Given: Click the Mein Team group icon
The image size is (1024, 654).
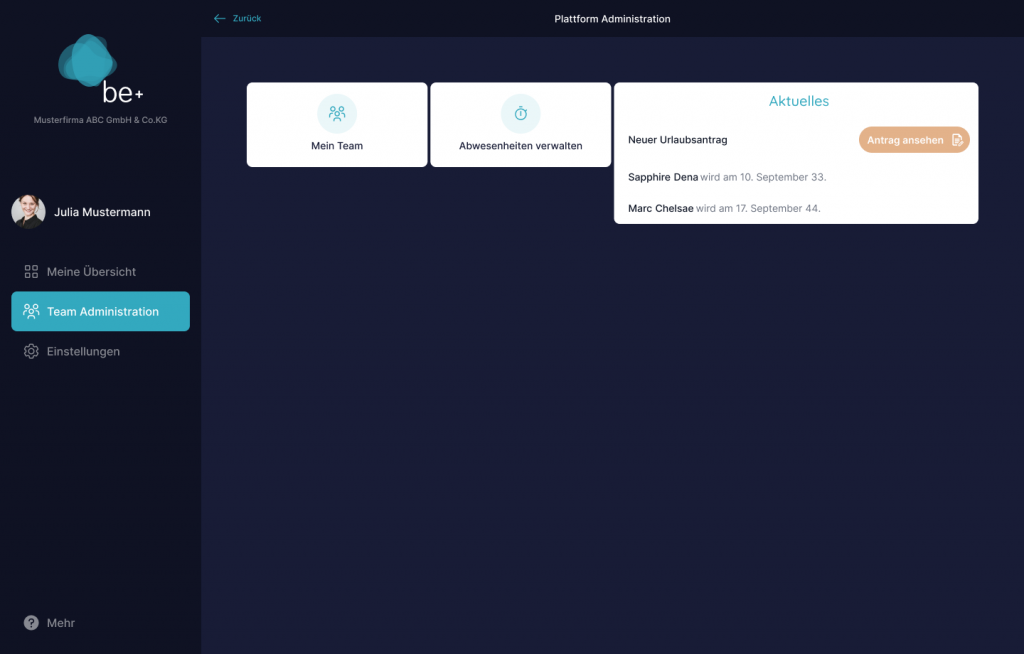Looking at the screenshot, I should (337, 114).
